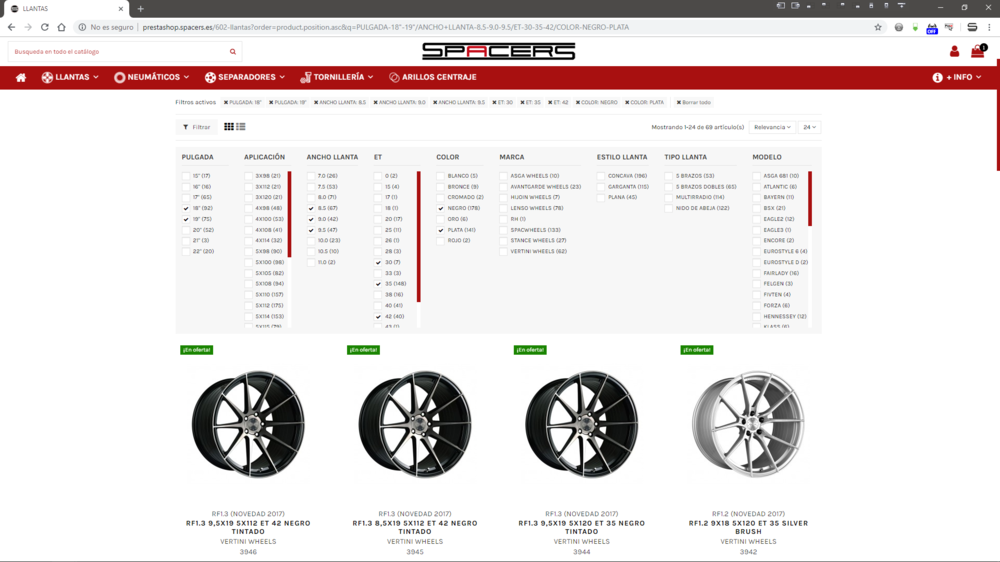Remove the ET: 35 active filter
Viewport: 1000px width, 562px height.
(522, 102)
